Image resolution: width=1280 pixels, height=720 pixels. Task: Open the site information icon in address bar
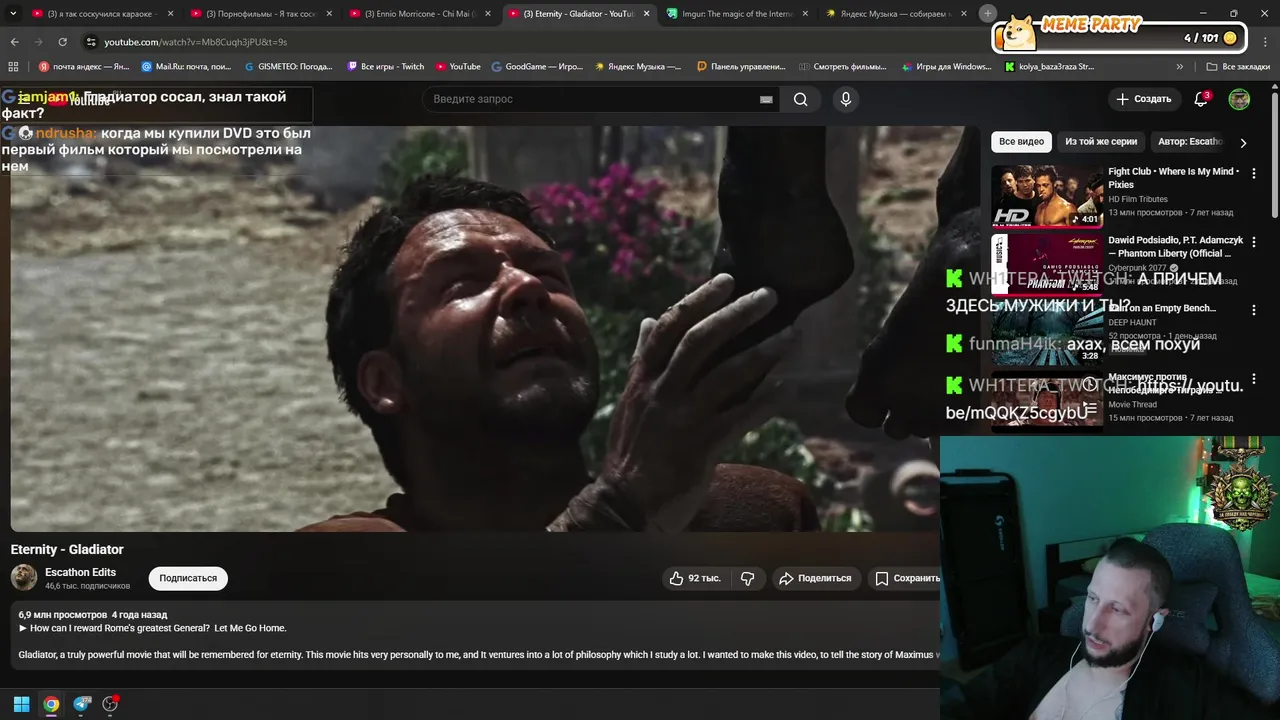tap(91, 42)
